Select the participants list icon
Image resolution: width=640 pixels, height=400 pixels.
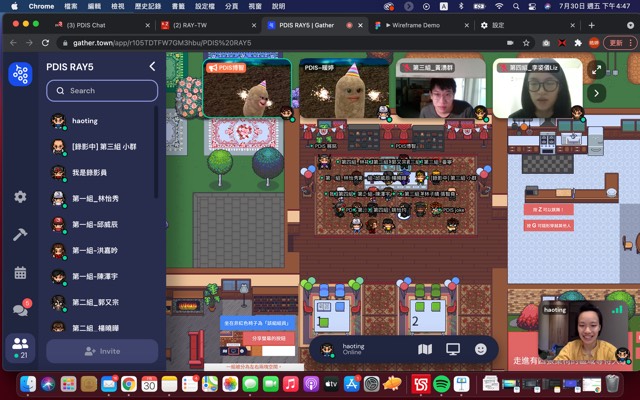click(20, 346)
